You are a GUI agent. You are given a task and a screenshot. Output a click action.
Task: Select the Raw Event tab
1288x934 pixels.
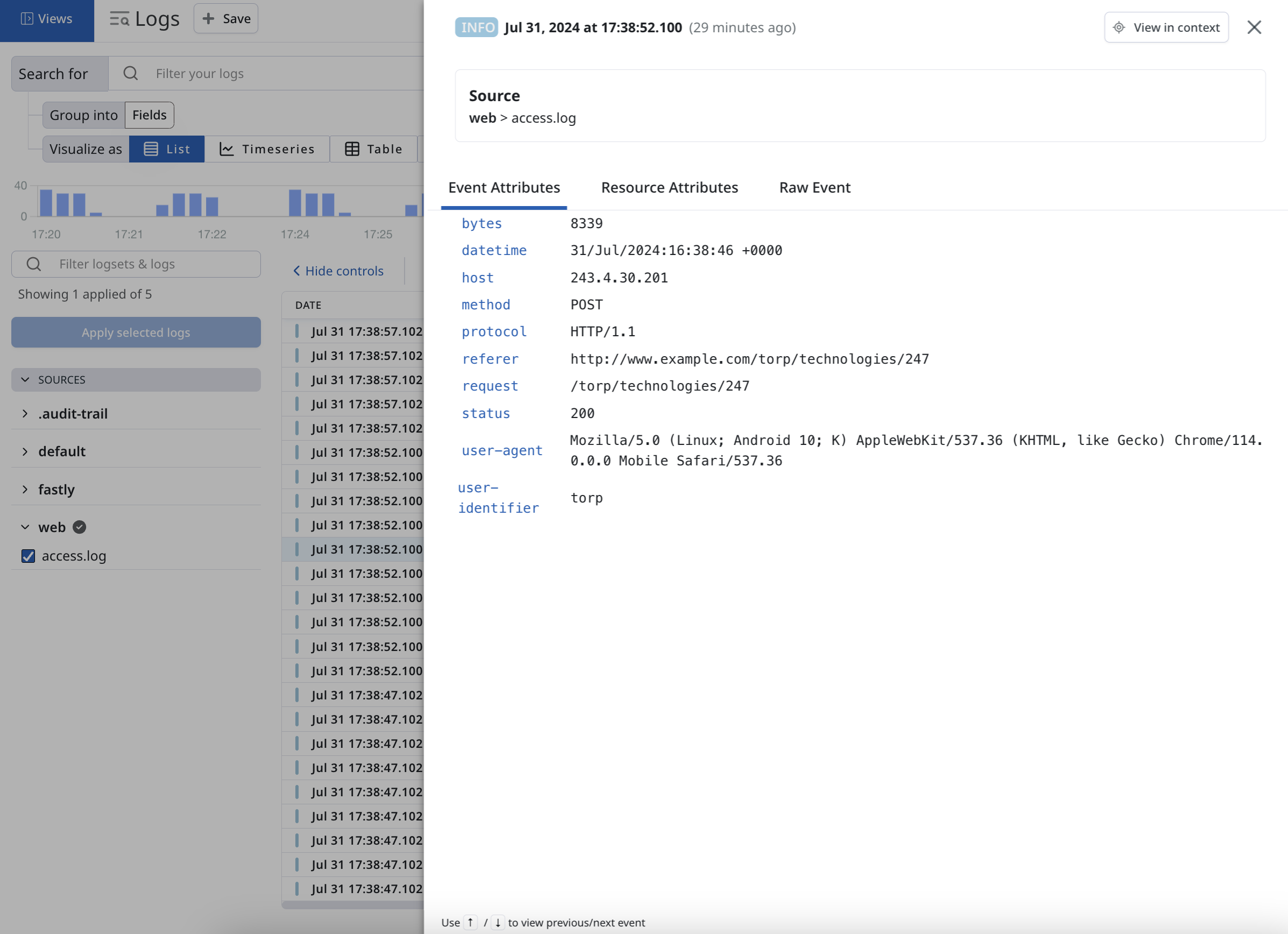coord(815,187)
